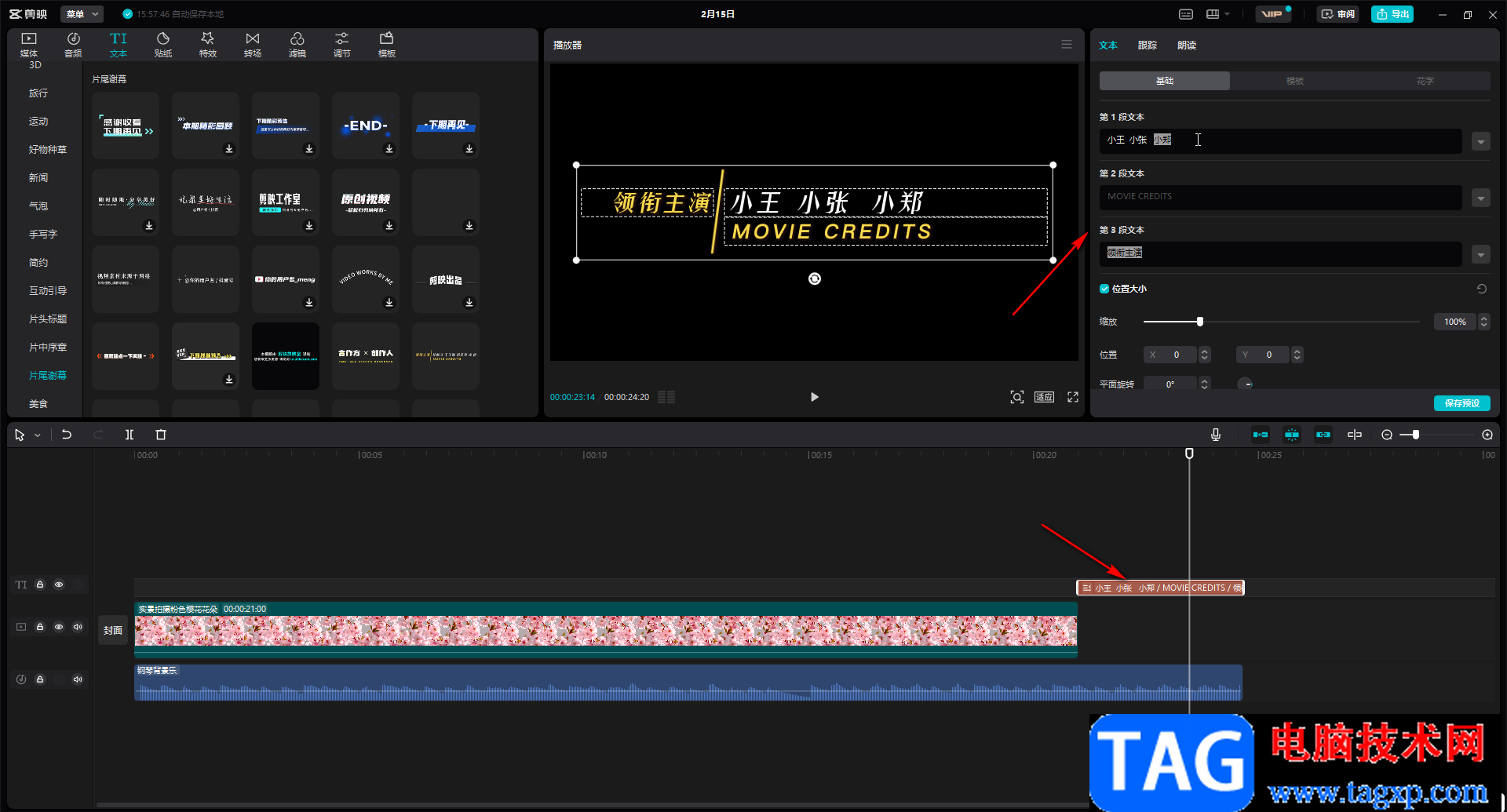Image resolution: width=1507 pixels, height=812 pixels.
Task: Switch to the 朗读 tab
Action: tap(1187, 45)
